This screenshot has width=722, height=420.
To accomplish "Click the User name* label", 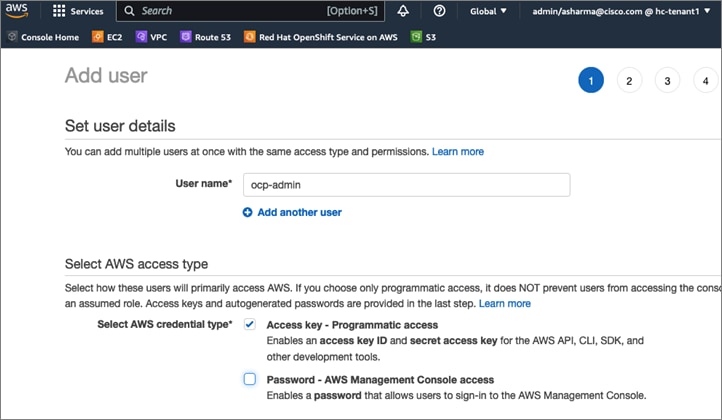I will [204, 184].
